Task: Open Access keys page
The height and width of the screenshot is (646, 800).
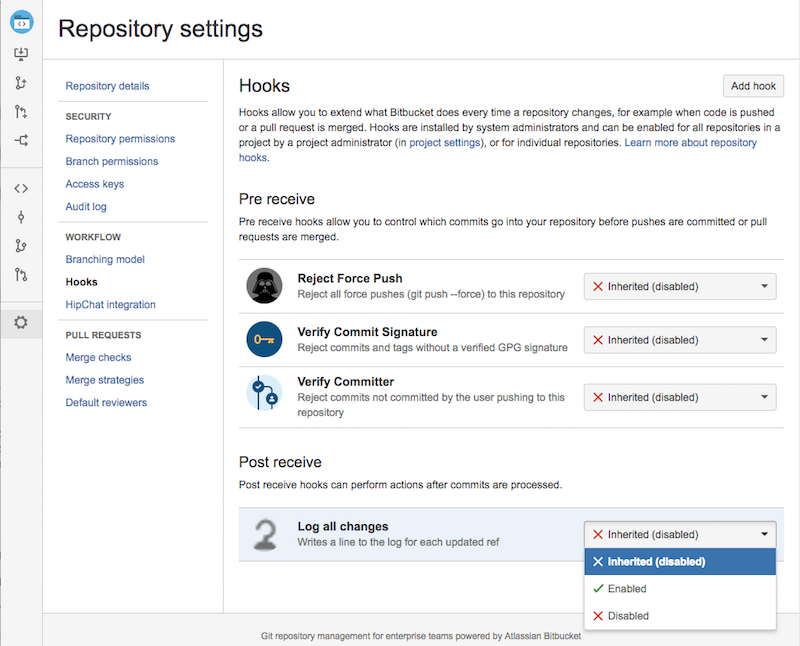Action: pyautogui.click(x=95, y=184)
